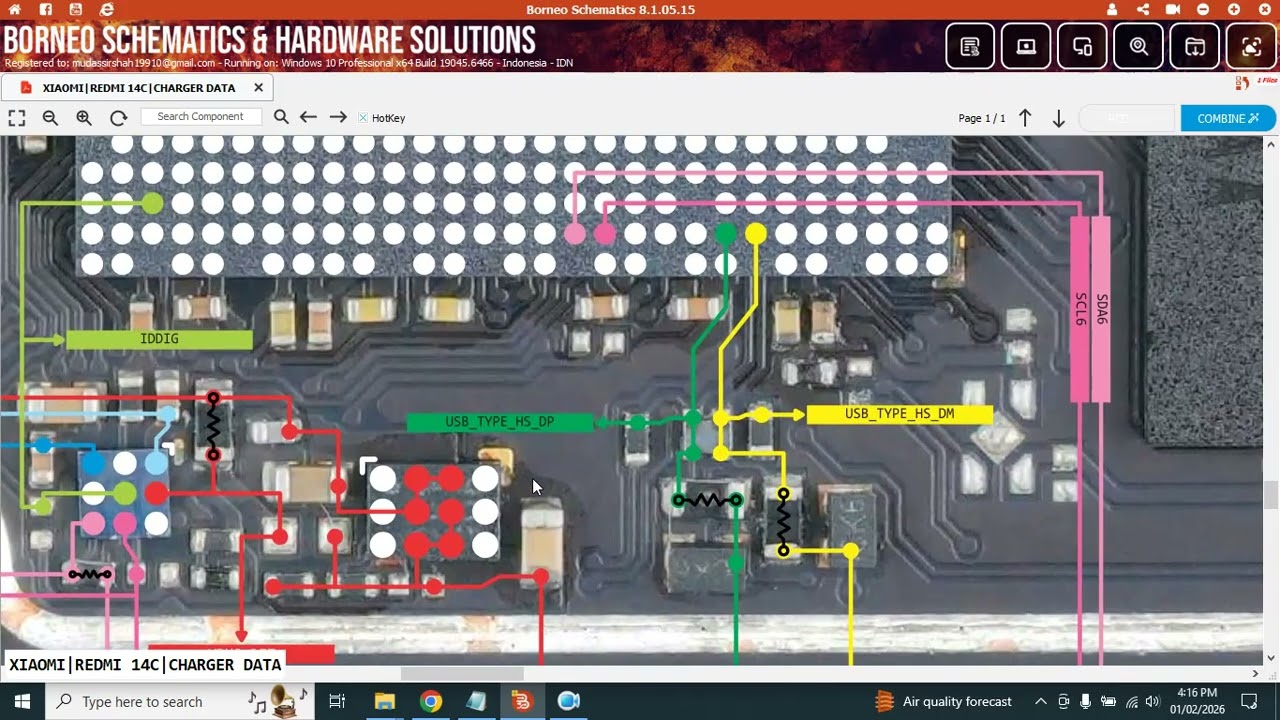The image size is (1280, 720).
Task: Open the Air quality forecast widget
Action: (x=943, y=701)
